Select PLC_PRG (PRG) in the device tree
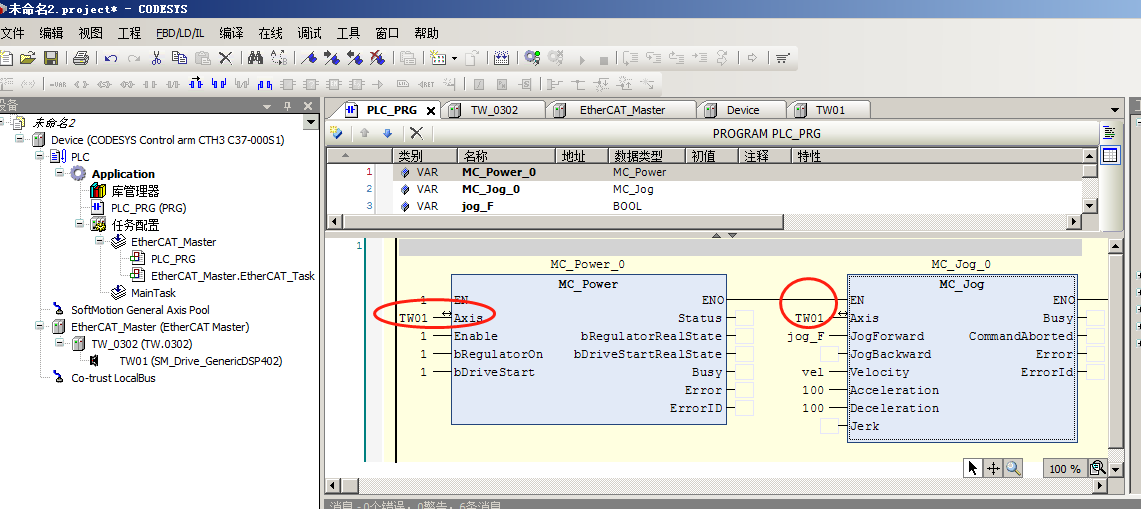 pos(148,208)
